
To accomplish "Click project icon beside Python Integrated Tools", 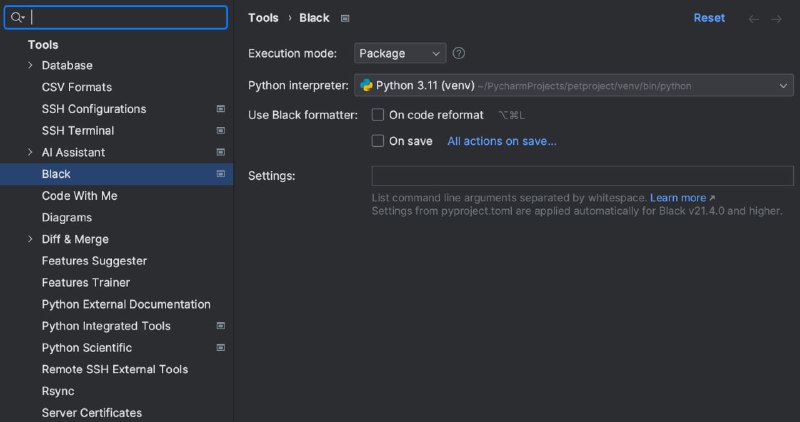I will tap(220, 326).
